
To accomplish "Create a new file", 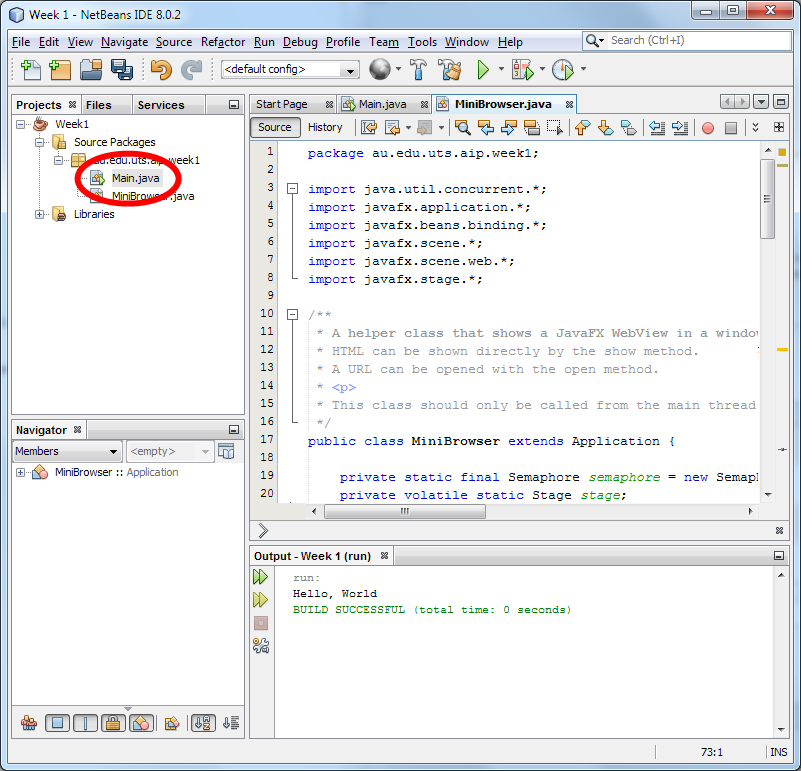I will (x=29, y=69).
